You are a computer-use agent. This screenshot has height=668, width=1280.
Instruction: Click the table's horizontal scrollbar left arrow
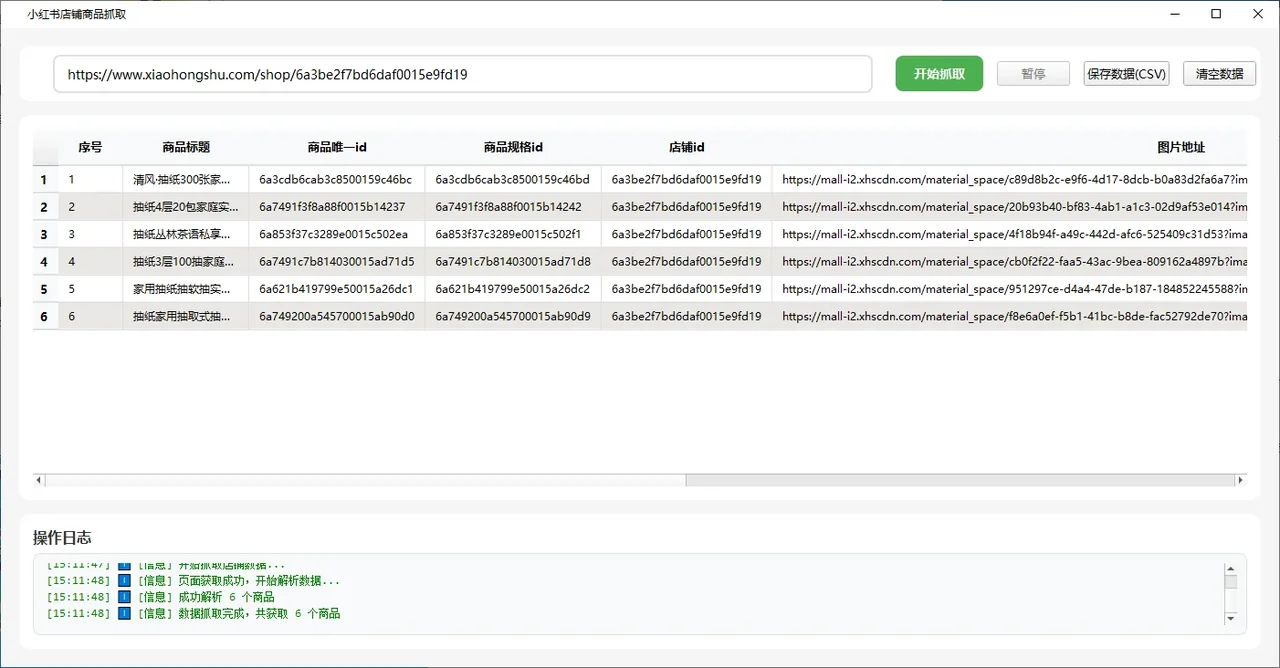(x=40, y=480)
